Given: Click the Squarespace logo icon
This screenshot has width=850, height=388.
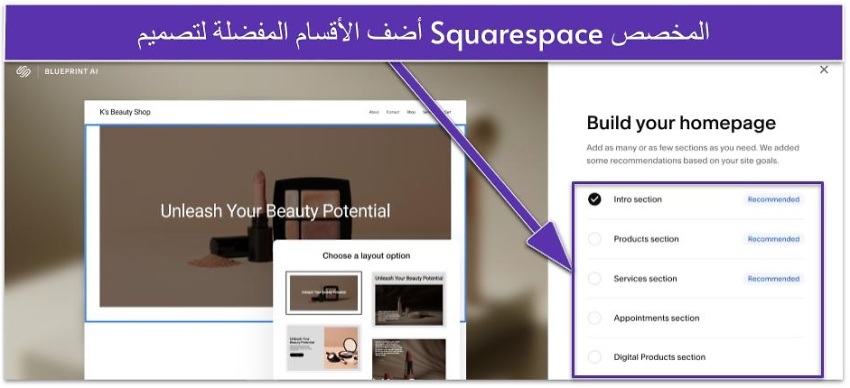Looking at the screenshot, I should pos(23,72).
